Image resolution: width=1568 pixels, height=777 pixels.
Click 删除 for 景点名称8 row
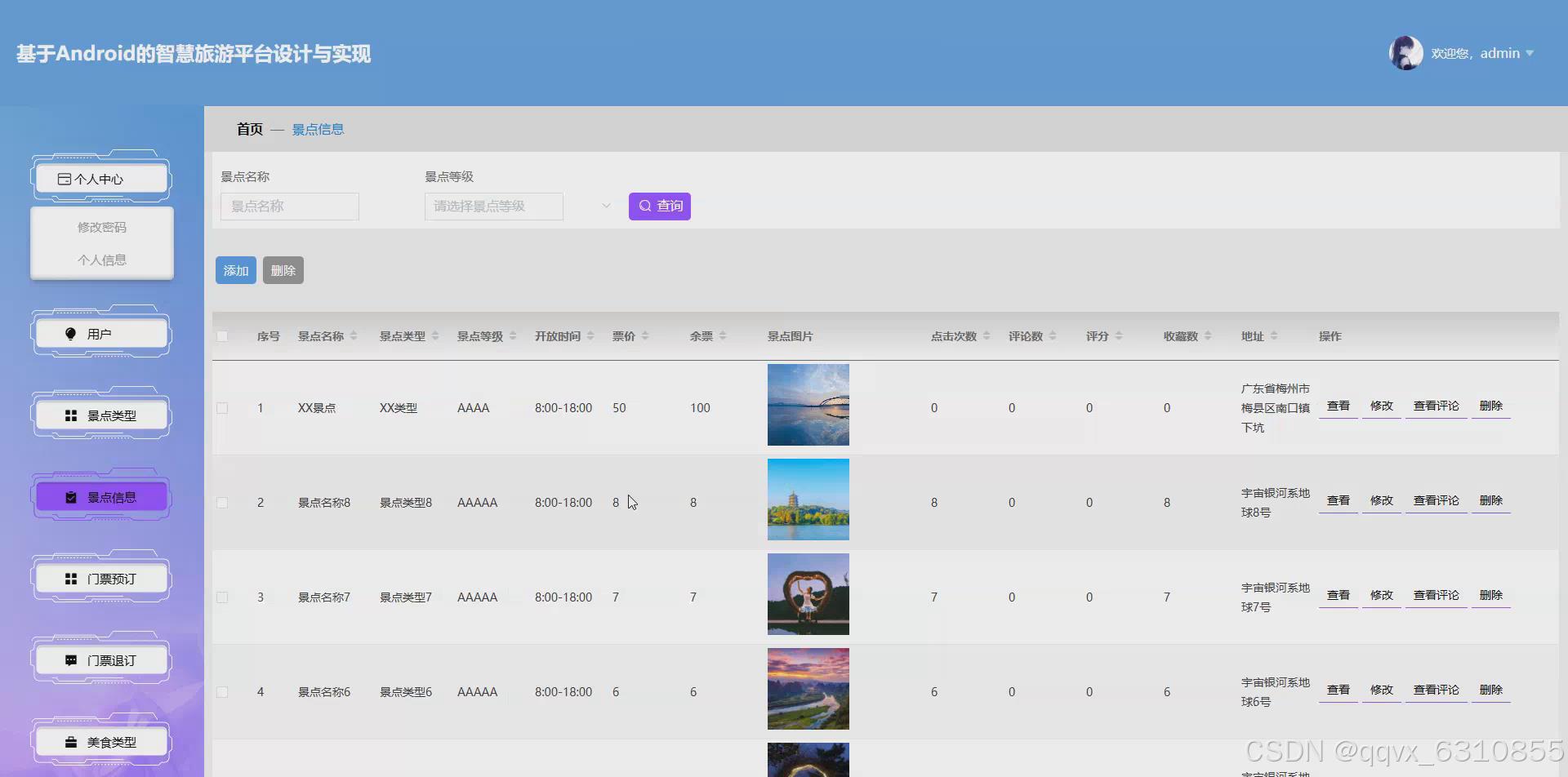pyautogui.click(x=1491, y=501)
